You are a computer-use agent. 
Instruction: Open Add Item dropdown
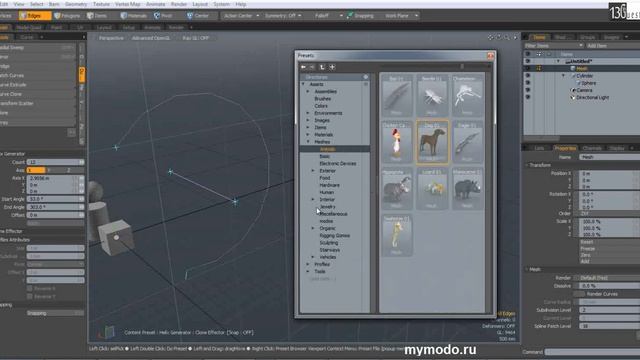[x=612, y=46]
